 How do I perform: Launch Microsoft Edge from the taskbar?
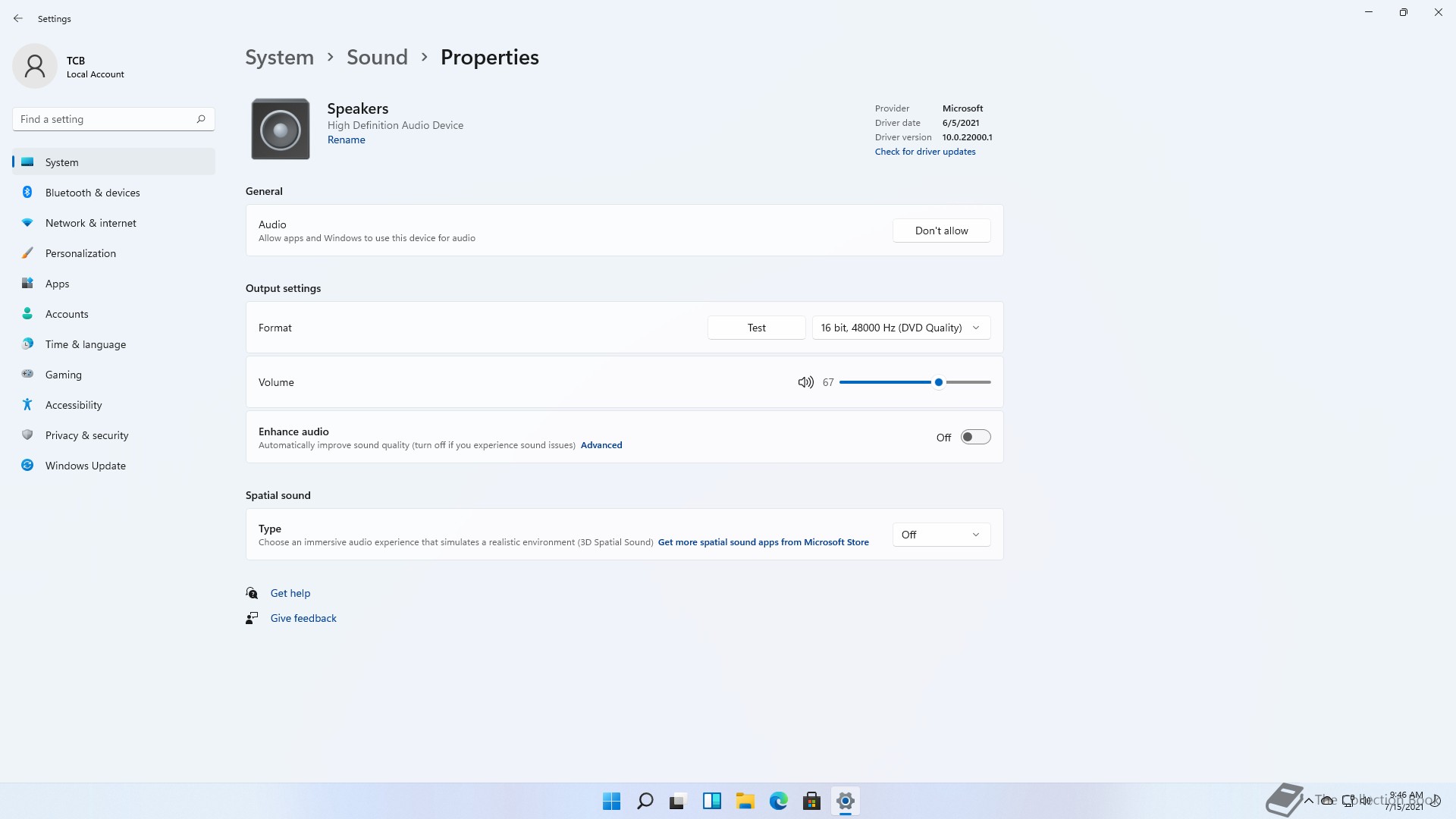(x=778, y=801)
